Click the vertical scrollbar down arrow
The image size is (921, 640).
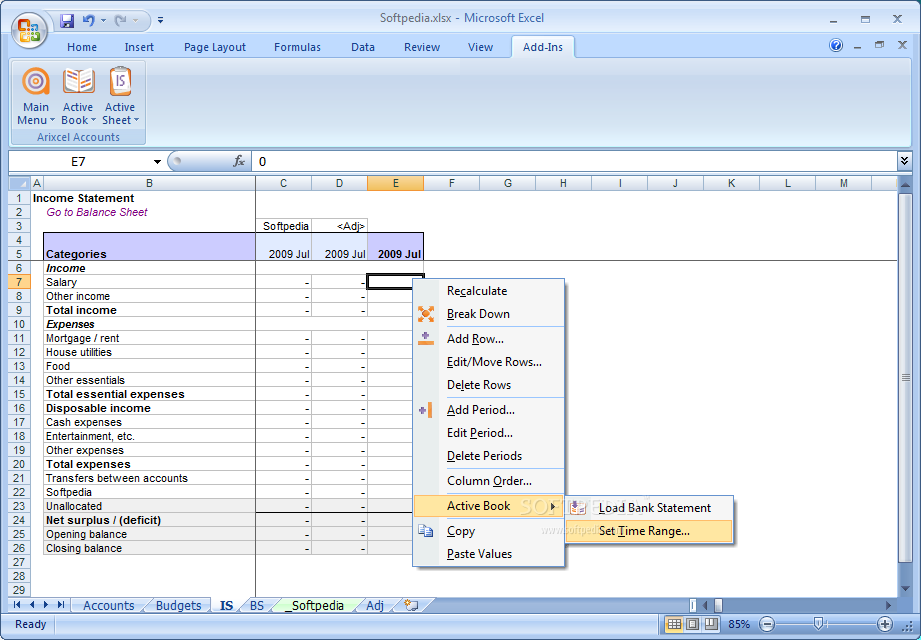pos(905,588)
